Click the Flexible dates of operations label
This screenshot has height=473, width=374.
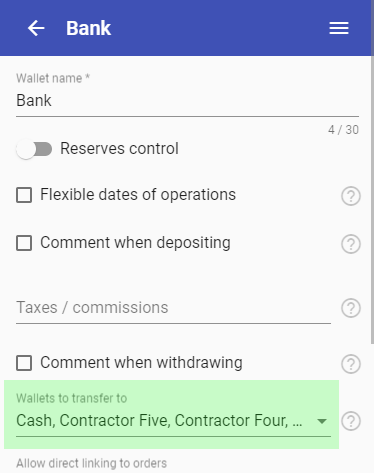coord(138,195)
